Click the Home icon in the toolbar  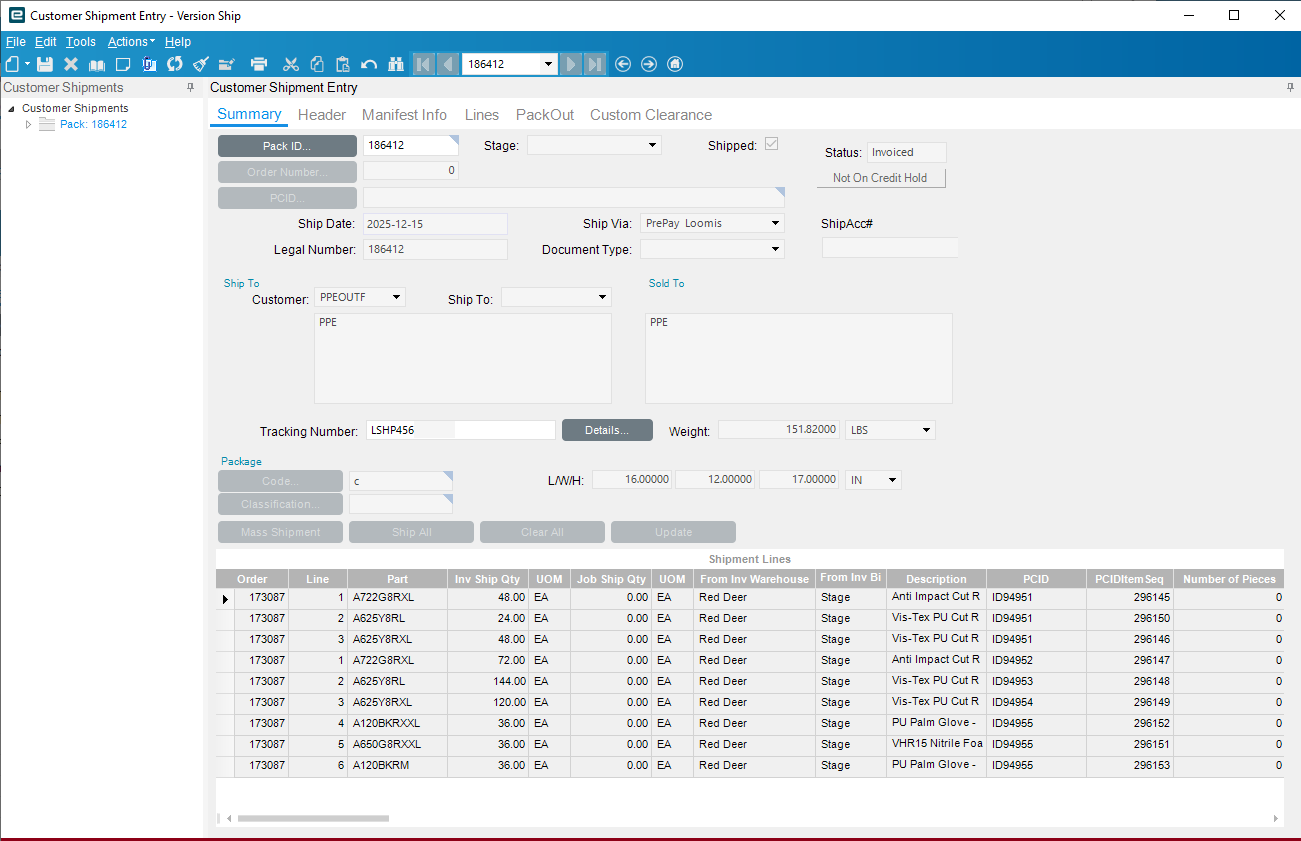click(675, 64)
